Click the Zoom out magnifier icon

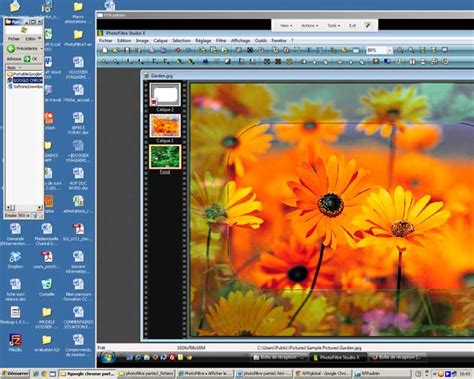pos(411,50)
